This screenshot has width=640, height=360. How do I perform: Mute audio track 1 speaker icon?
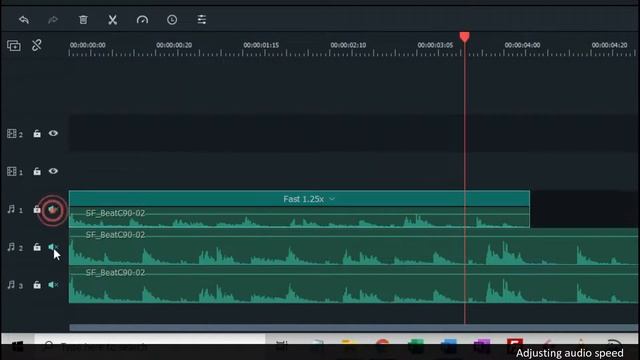click(53, 210)
